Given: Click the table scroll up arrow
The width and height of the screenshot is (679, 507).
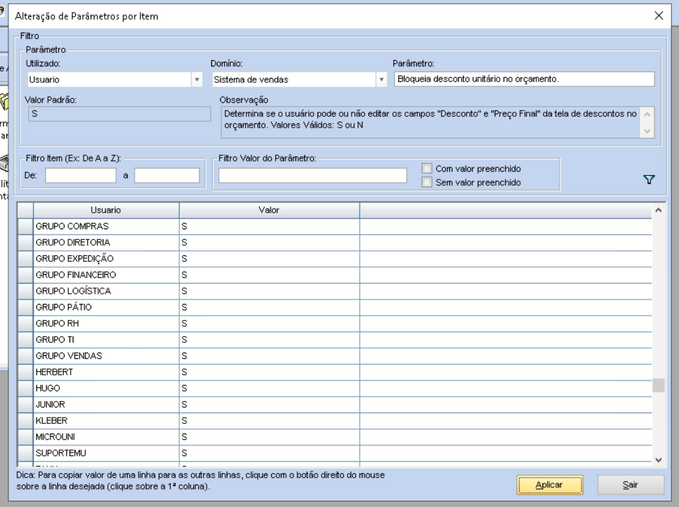Looking at the screenshot, I should click(x=658, y=210).
